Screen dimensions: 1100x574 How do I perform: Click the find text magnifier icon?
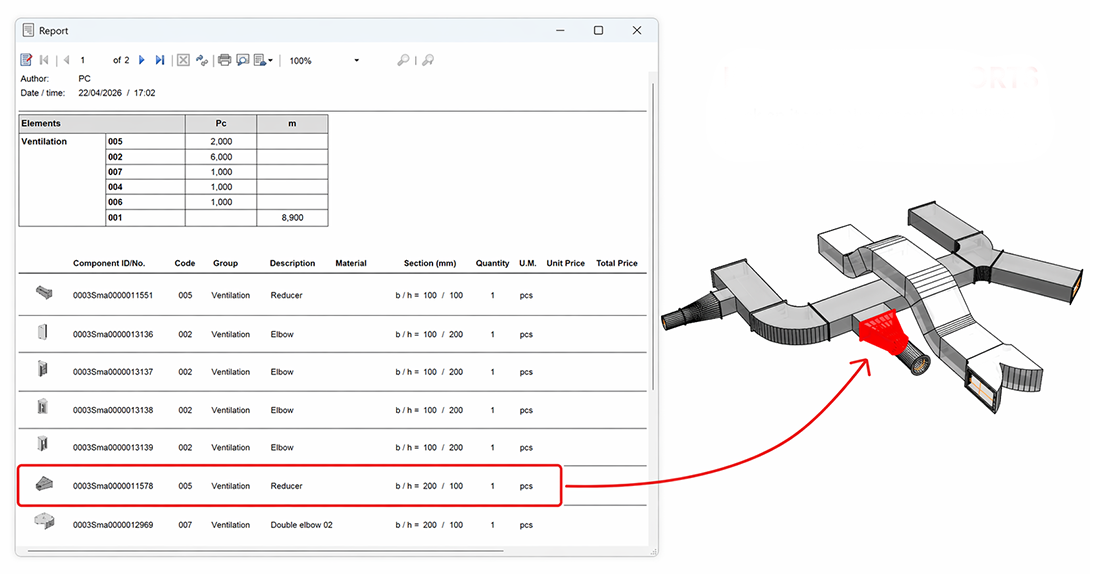pyautogui.click(x=403, y=60)
